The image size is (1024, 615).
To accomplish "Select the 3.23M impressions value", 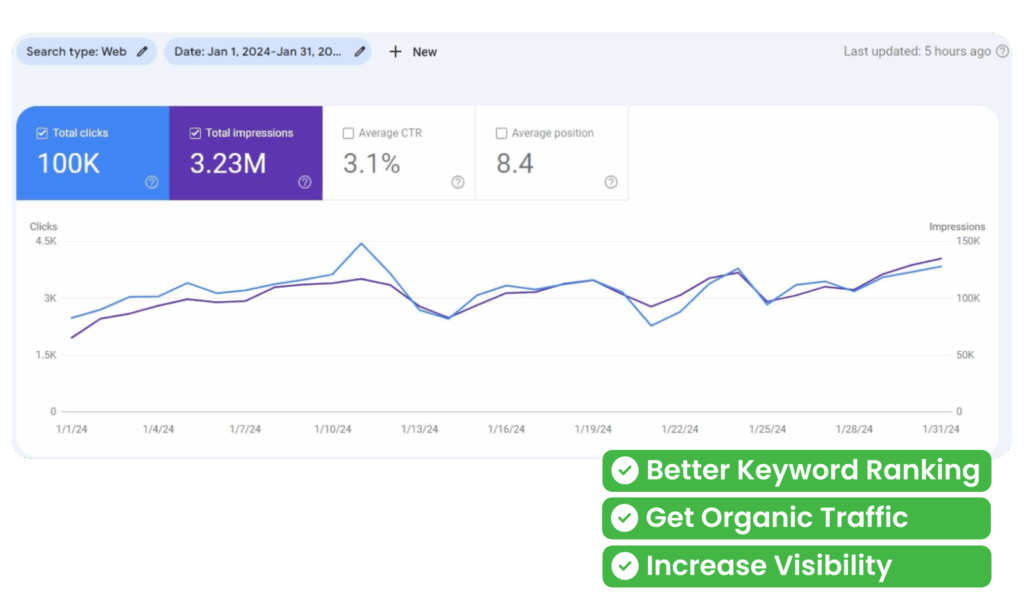I will coord(228,164).
